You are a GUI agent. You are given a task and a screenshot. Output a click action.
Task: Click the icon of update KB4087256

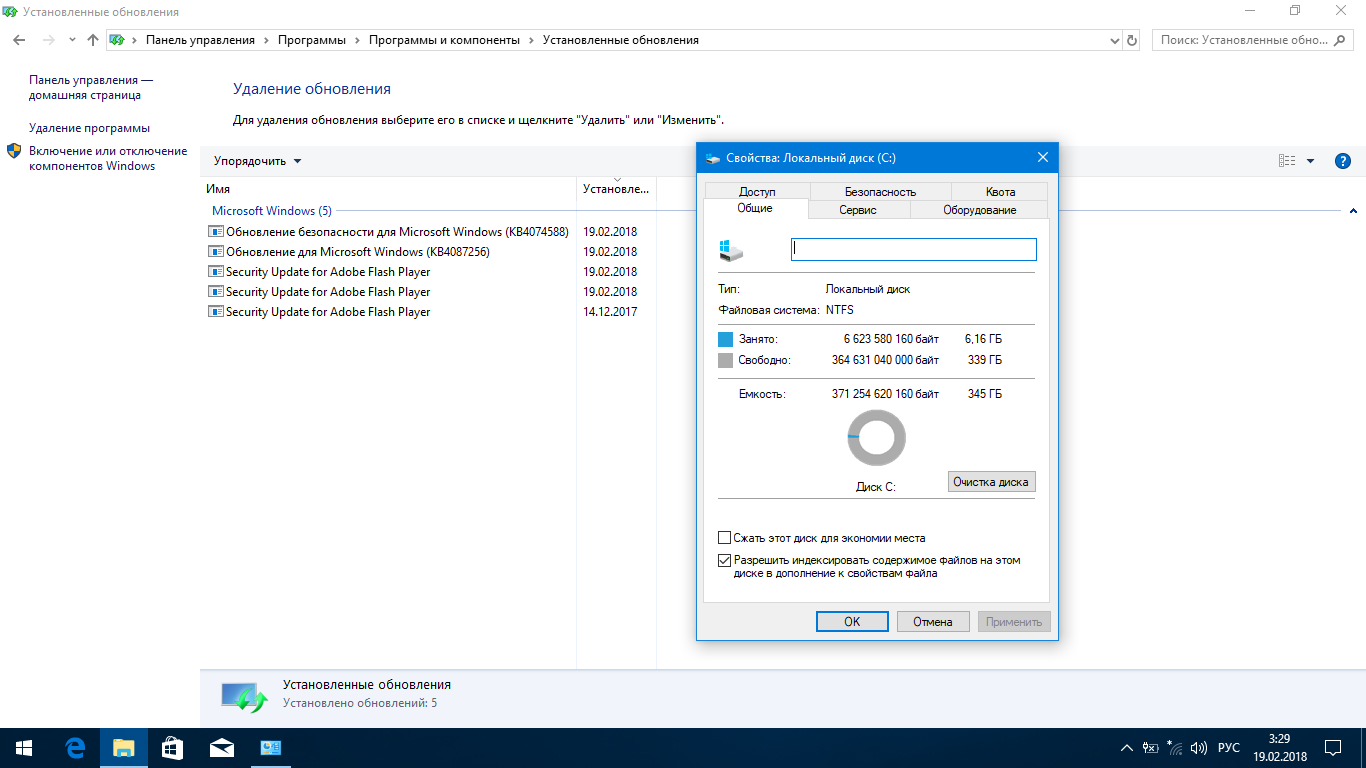coord(215,252)
